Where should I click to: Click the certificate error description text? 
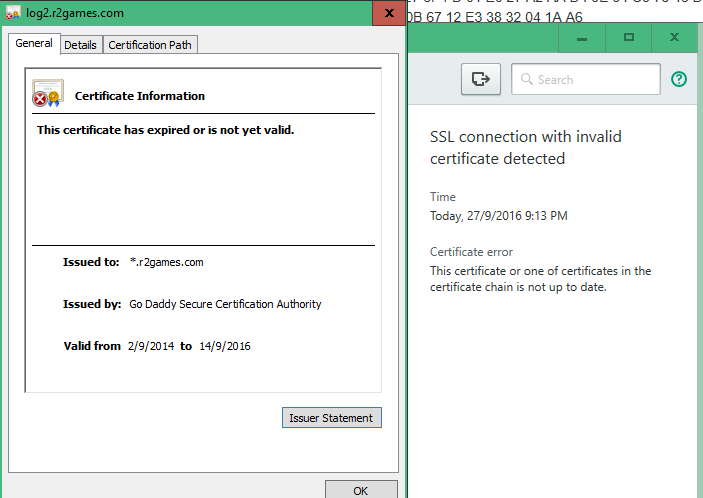(x=540, y=279)
